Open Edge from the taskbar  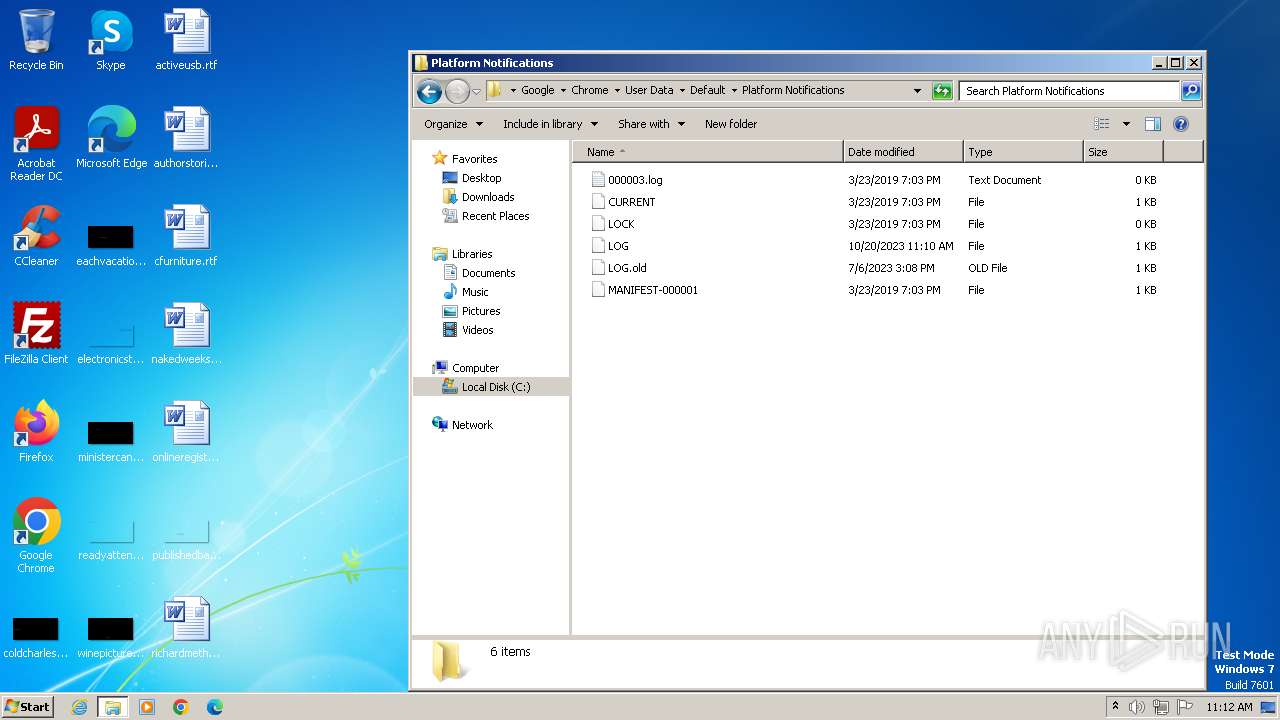point(215,707)
